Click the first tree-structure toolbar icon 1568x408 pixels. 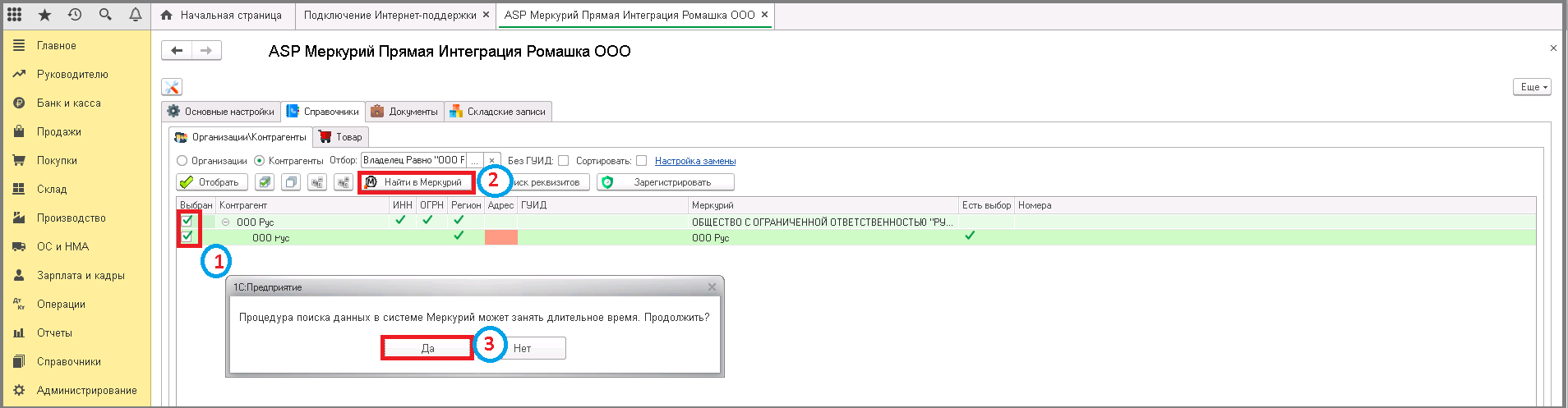pos(317,182)
